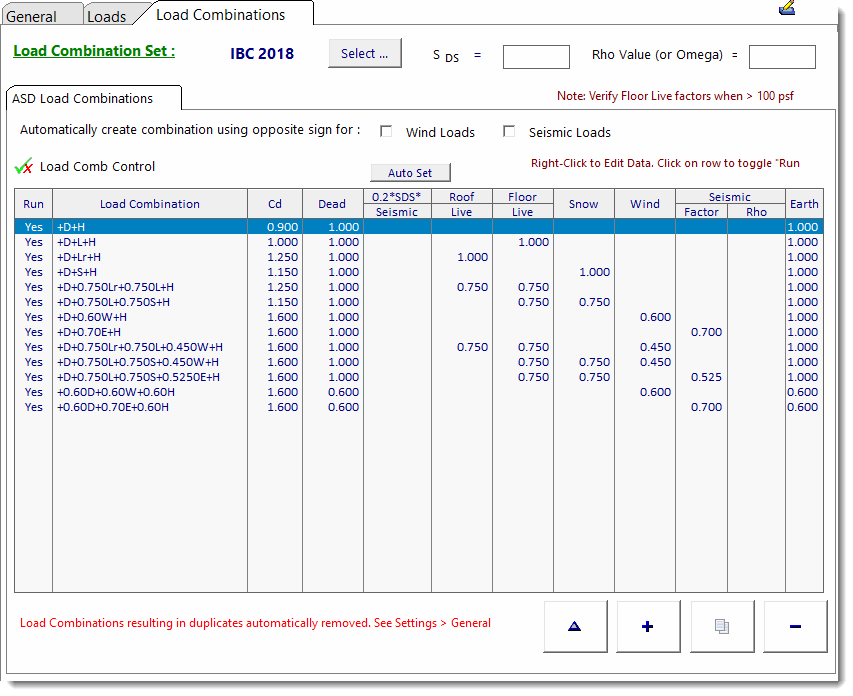Enable opposite sign for Wind Loads

pyautogui.click(x=386, y=132)
